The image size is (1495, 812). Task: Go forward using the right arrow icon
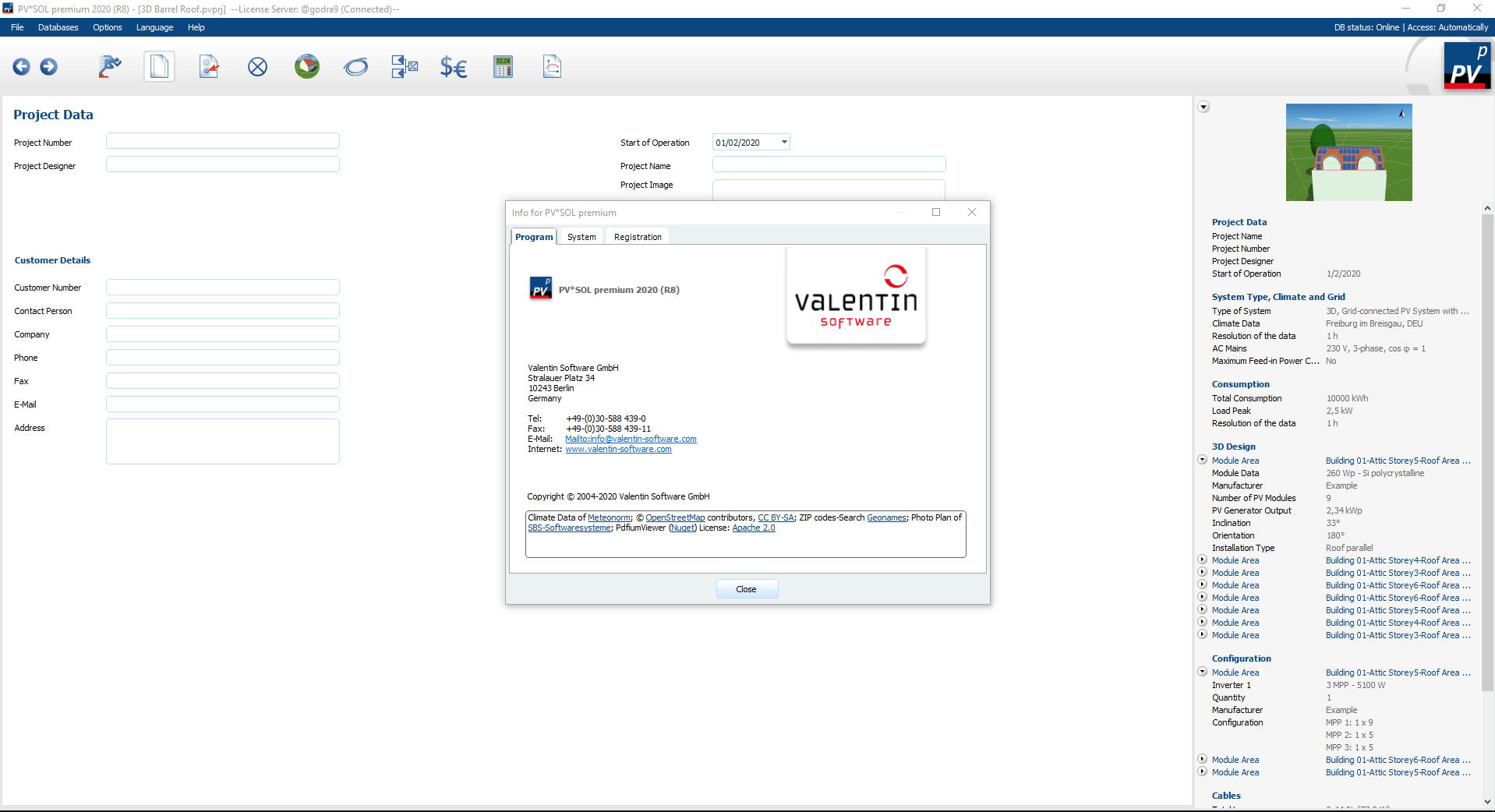pyautogui.click(x=48, y=67)
